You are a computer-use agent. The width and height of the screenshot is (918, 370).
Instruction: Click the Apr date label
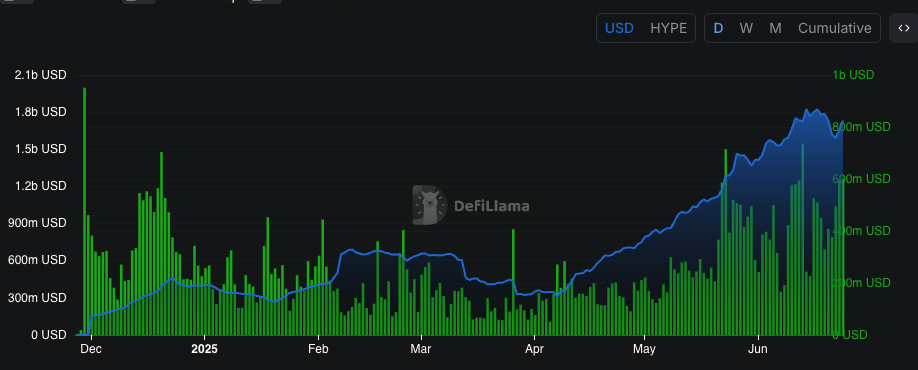pyautogui.click(x=535, y=350)
